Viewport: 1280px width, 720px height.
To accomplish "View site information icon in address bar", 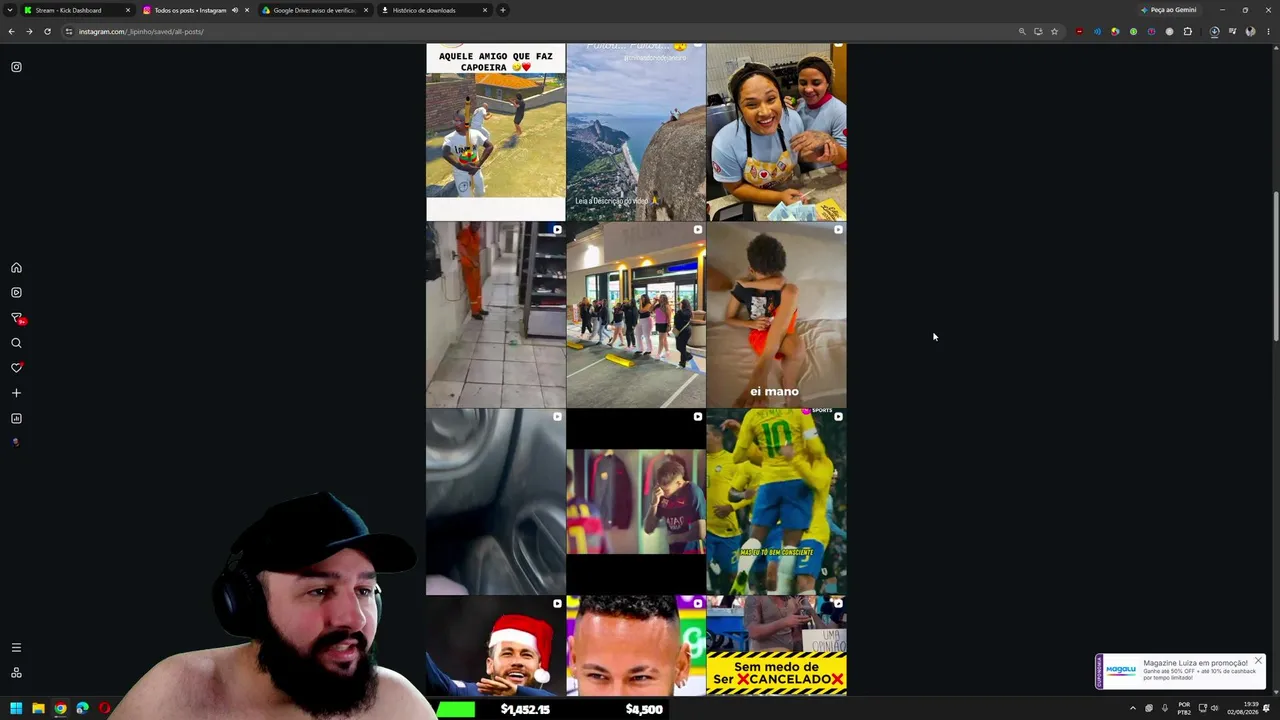I will coord(69,31).
